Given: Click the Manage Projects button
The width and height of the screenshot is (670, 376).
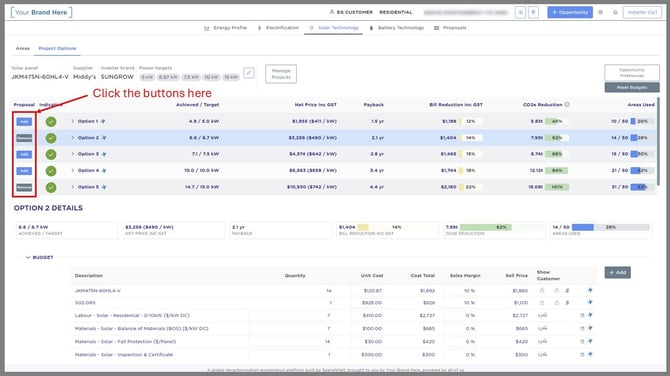Looking at the screenshot, I should 281,74.
